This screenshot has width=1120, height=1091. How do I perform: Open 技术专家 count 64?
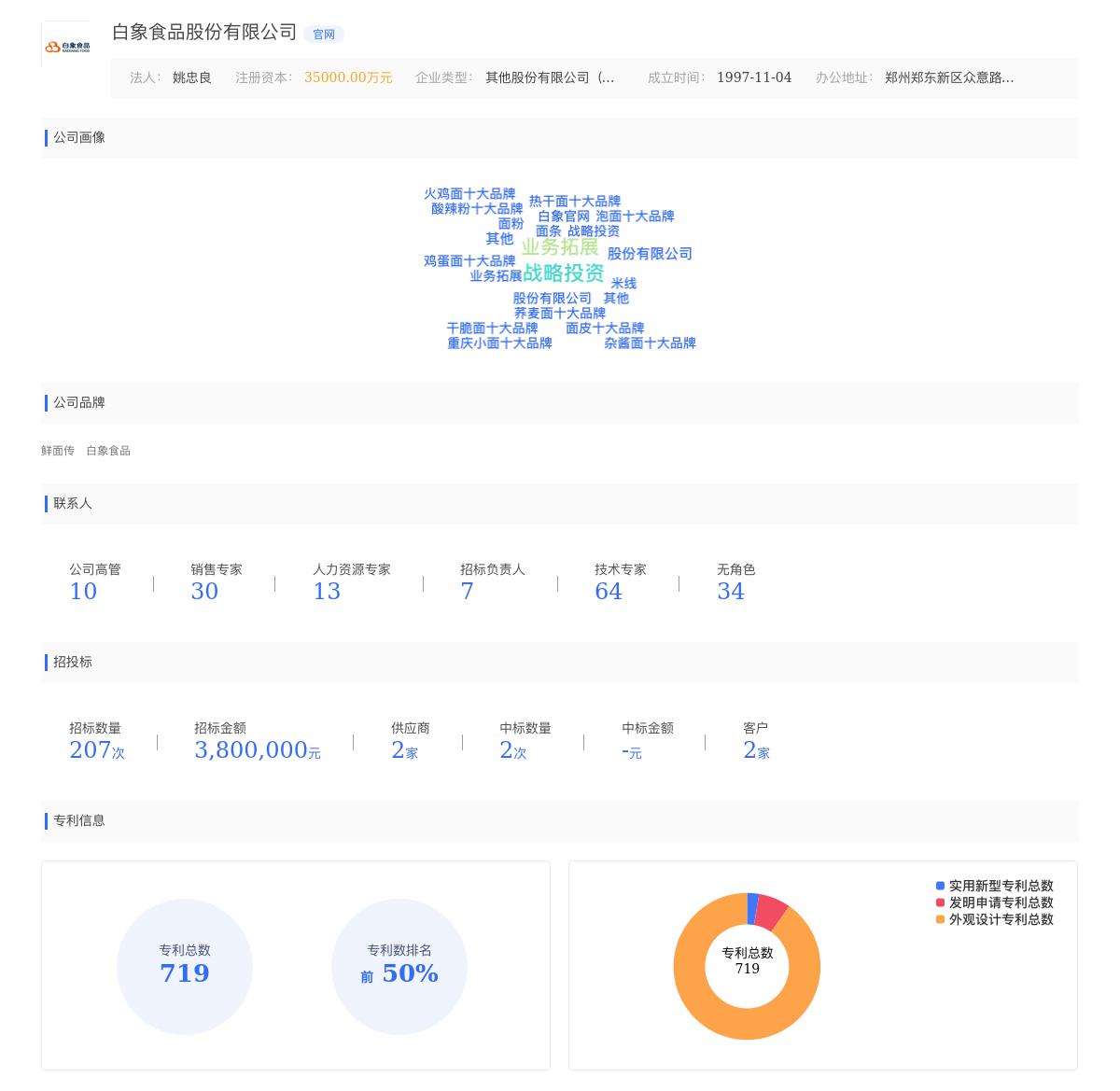(x=621, y=582)
